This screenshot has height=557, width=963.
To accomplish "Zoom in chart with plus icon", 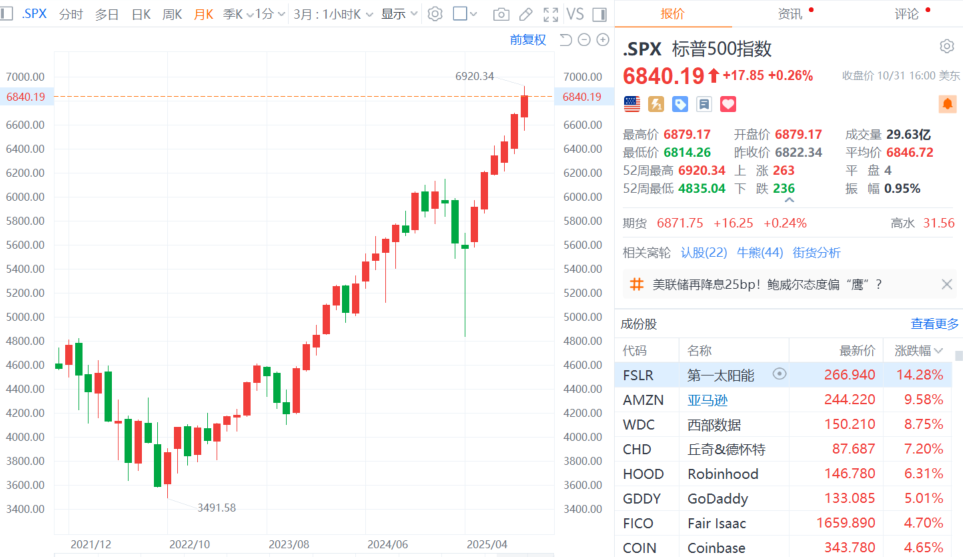I will point(603,40).
